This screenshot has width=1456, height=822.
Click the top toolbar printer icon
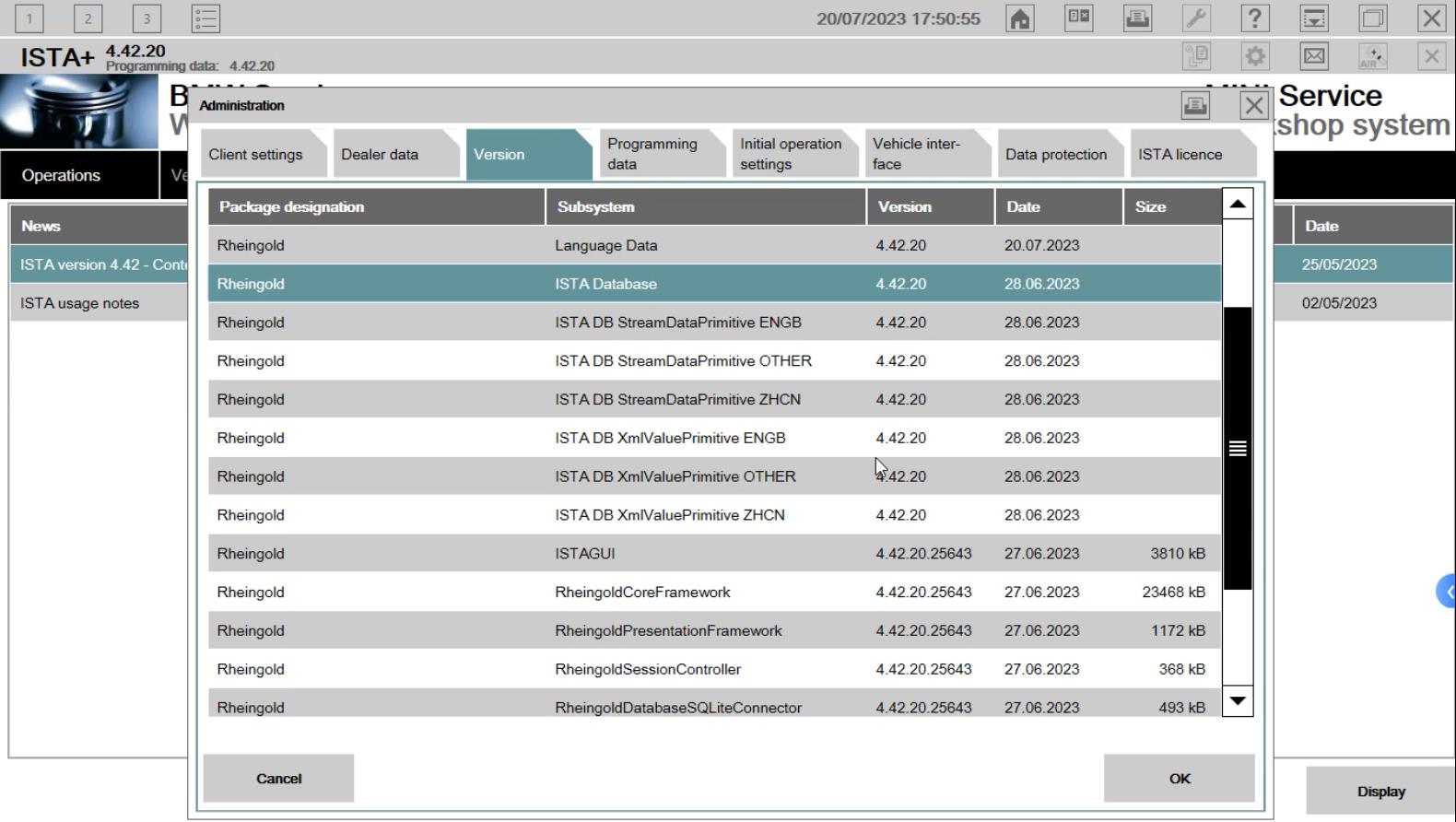tap(1137, 18)
